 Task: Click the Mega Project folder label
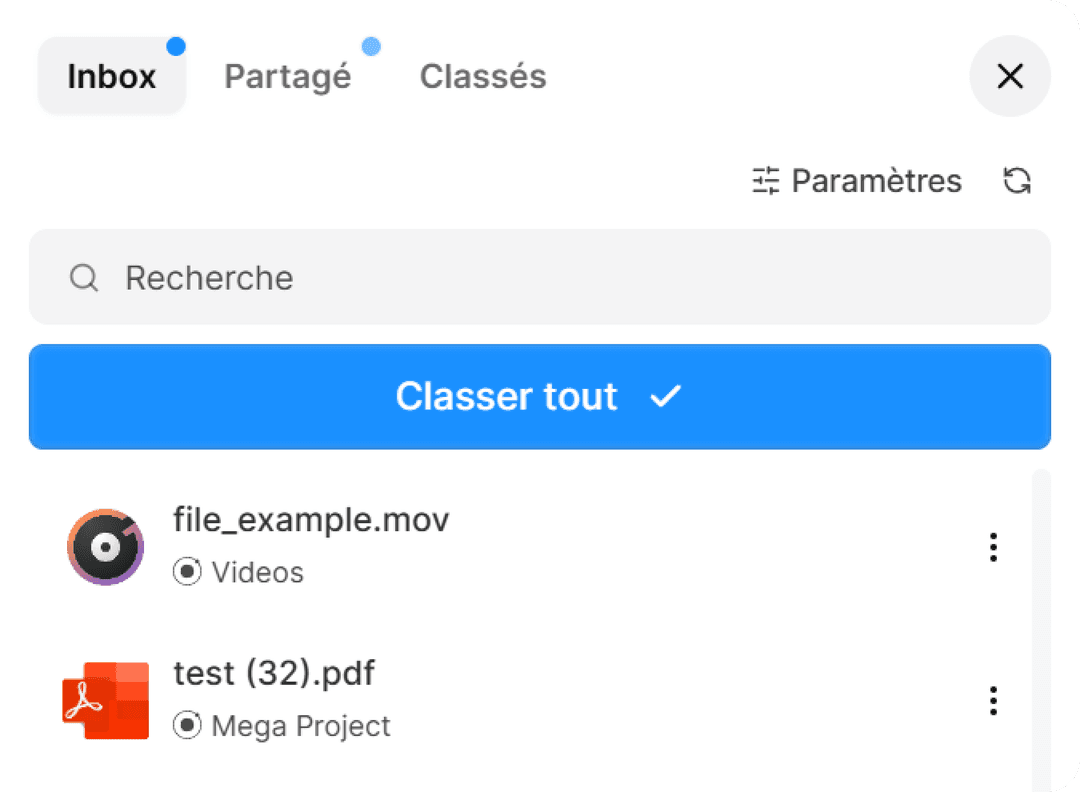(301, 726)
